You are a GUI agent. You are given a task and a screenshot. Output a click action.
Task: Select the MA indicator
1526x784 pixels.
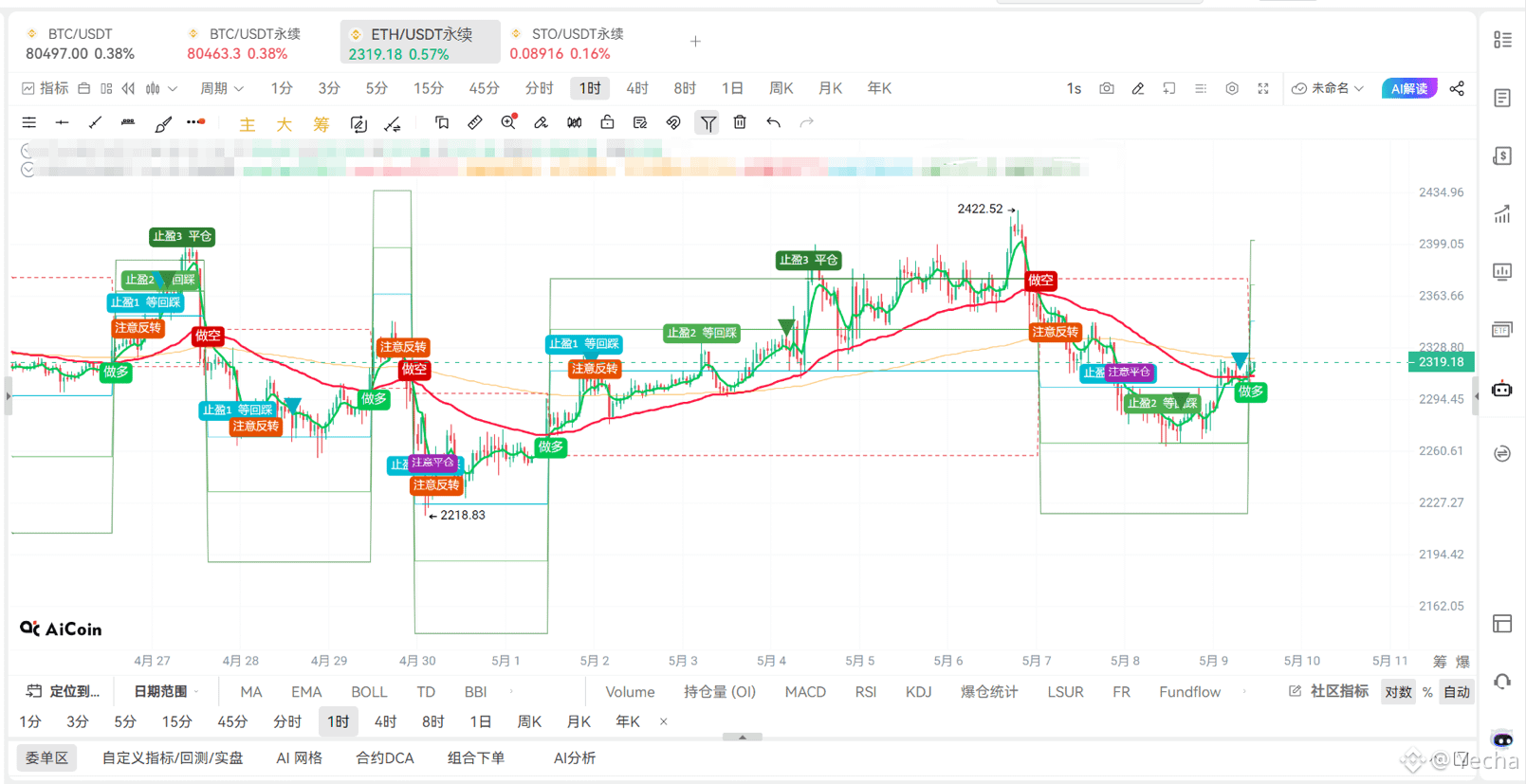point(251,692)
